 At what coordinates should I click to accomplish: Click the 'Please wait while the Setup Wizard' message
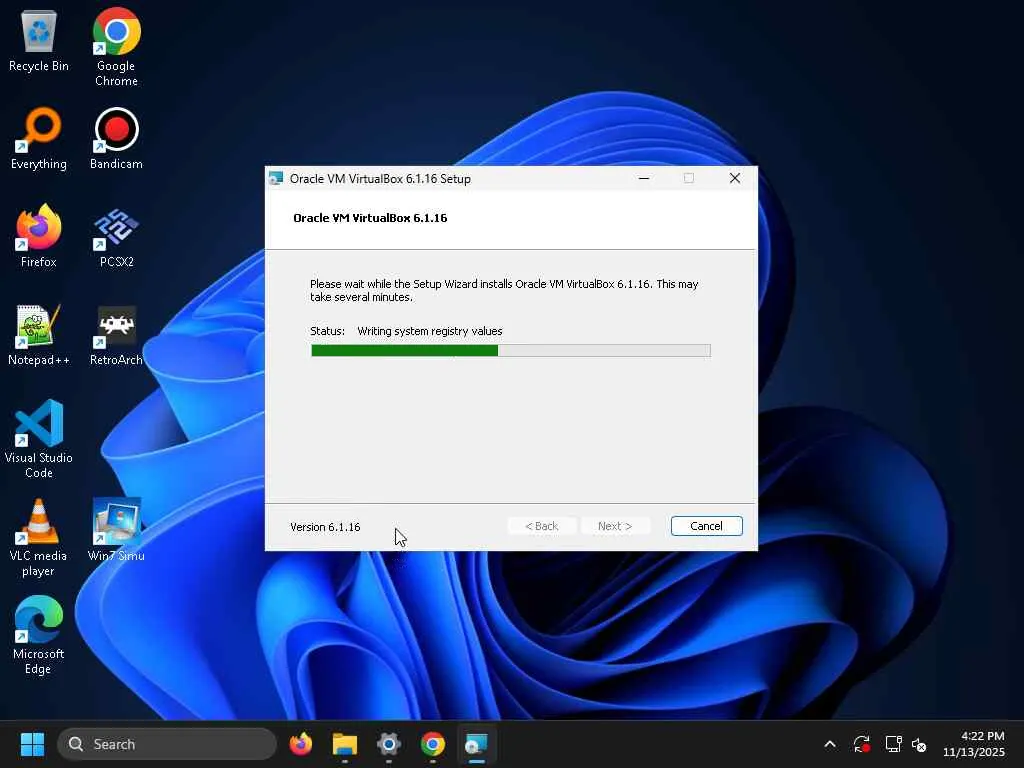pos(504,291)
